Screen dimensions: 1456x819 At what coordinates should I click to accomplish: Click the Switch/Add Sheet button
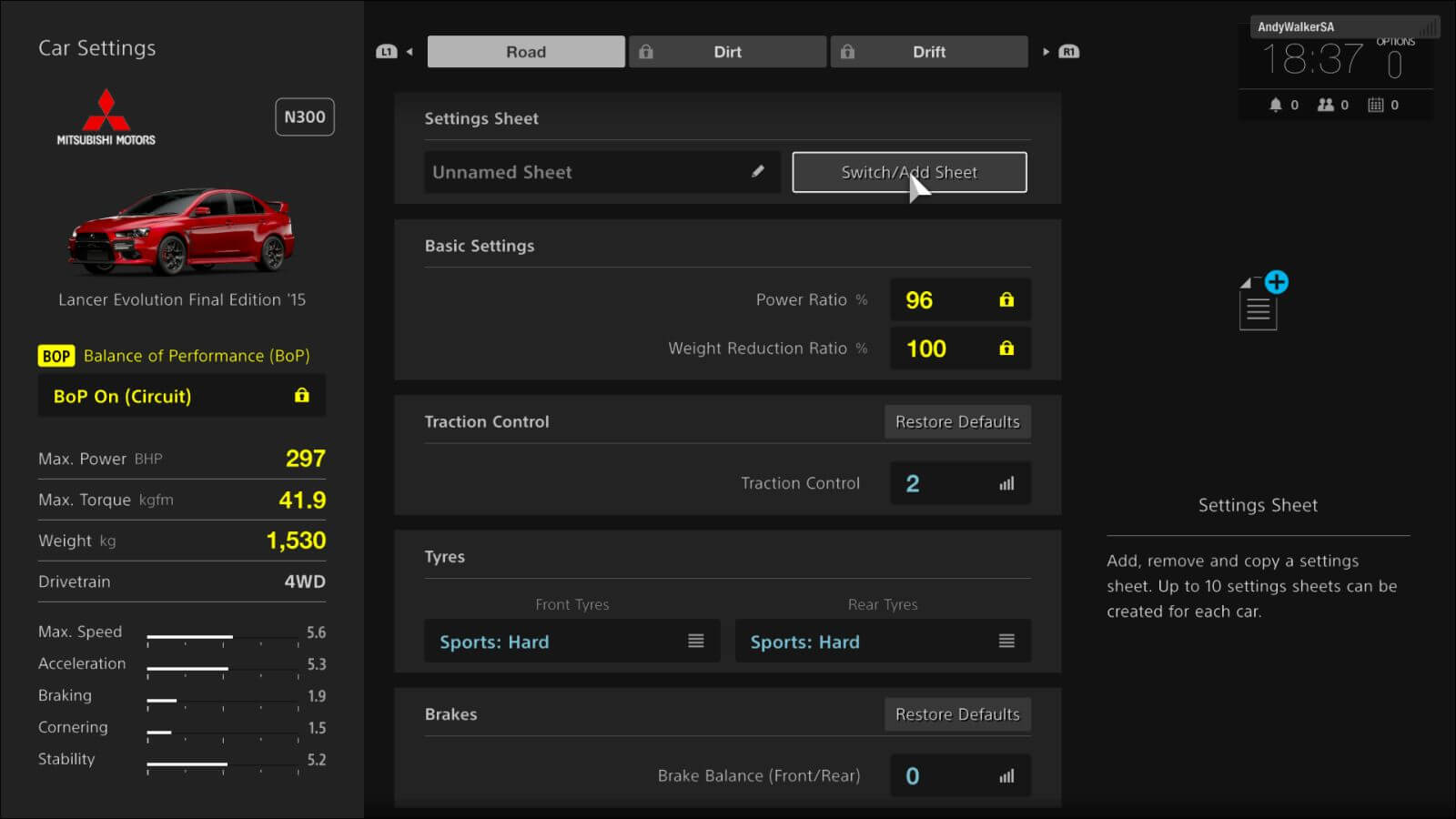tap(910, 172)
